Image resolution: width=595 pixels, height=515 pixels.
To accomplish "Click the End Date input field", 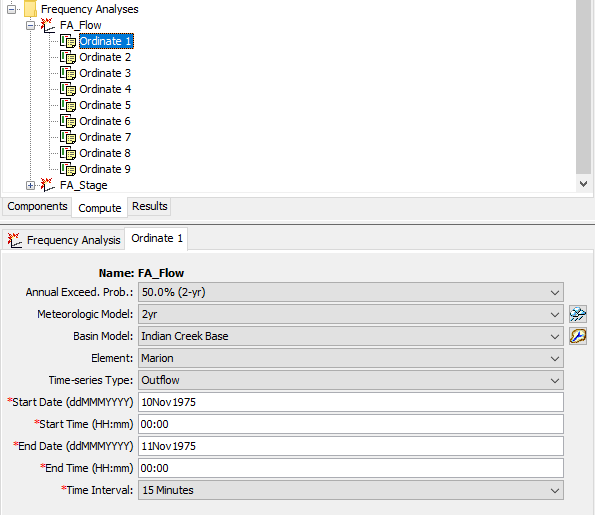I will (351, 446).
